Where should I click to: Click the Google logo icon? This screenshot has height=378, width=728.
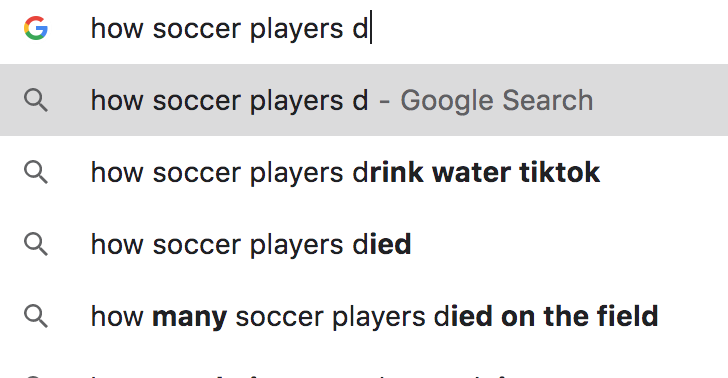(36, 28)
